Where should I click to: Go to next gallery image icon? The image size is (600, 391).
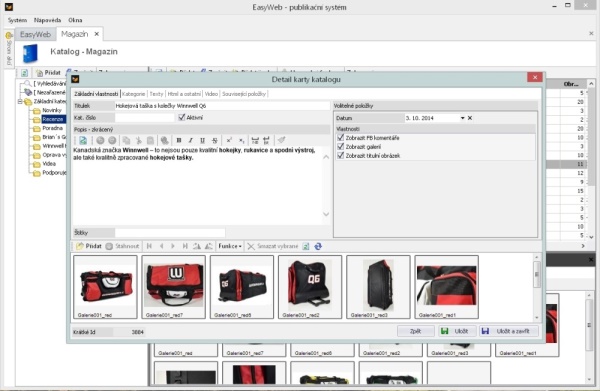173,246
